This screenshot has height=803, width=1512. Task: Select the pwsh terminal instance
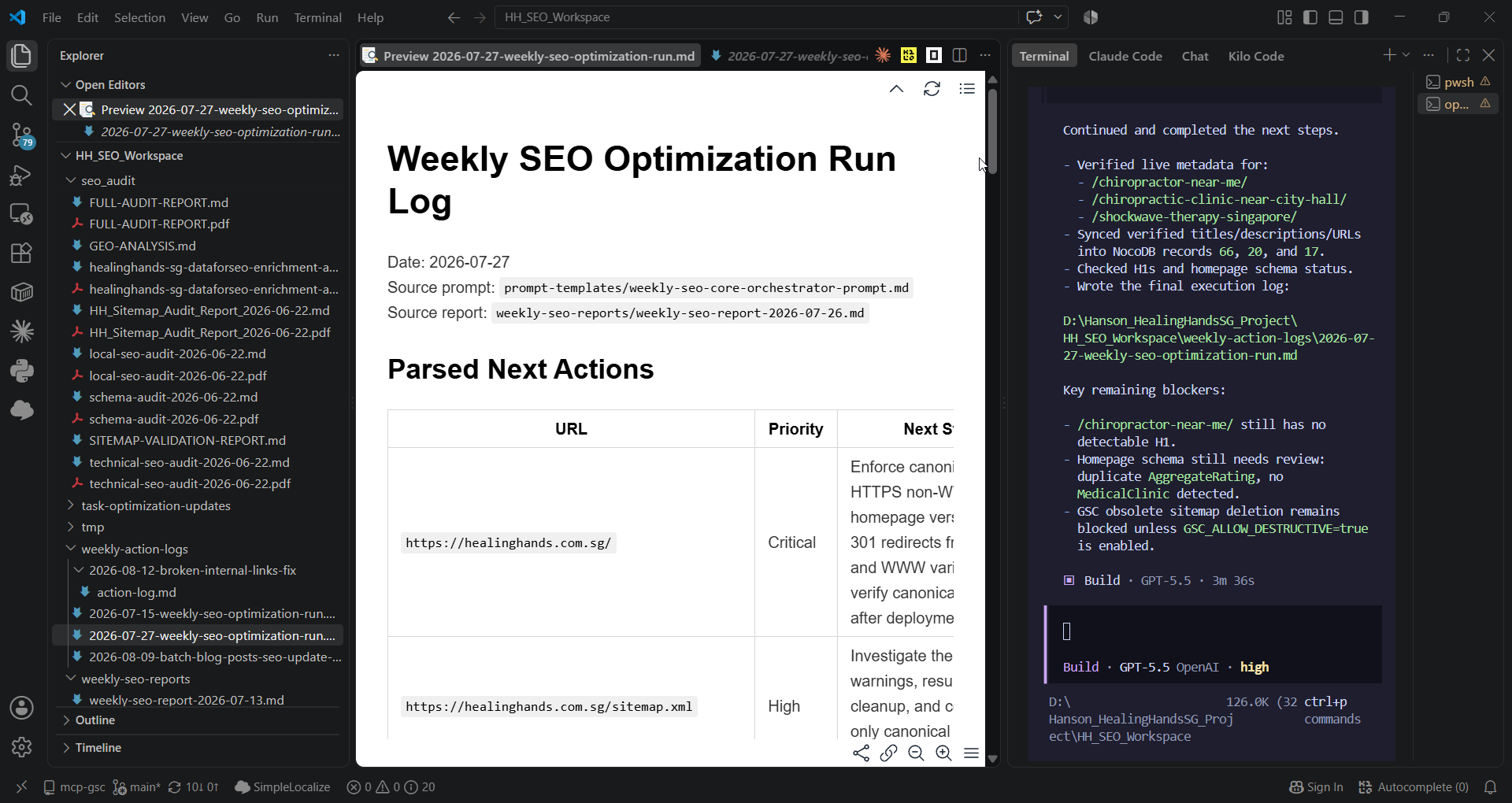click(1458, 82)
